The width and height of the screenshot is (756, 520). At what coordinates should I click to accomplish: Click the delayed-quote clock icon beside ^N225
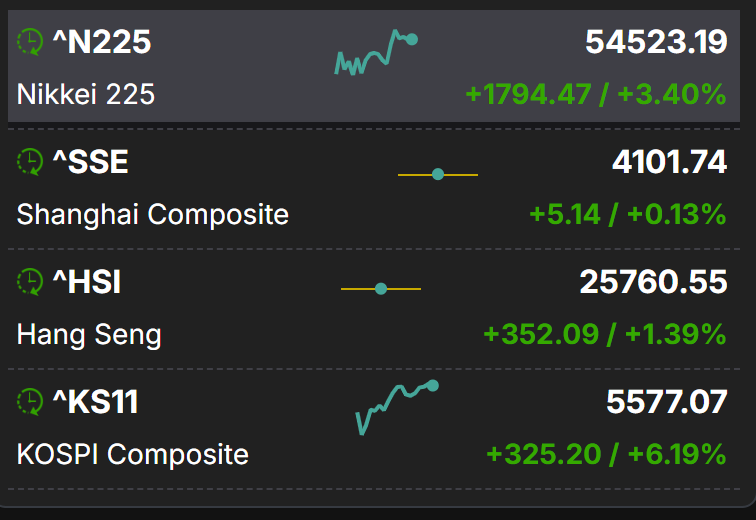click(30, 42)
